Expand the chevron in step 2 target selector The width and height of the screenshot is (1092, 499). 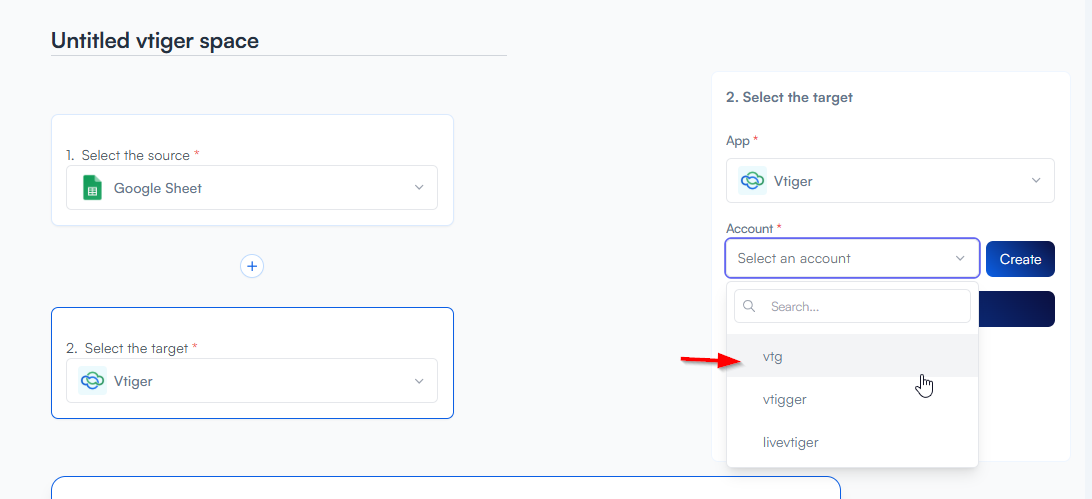419,381
